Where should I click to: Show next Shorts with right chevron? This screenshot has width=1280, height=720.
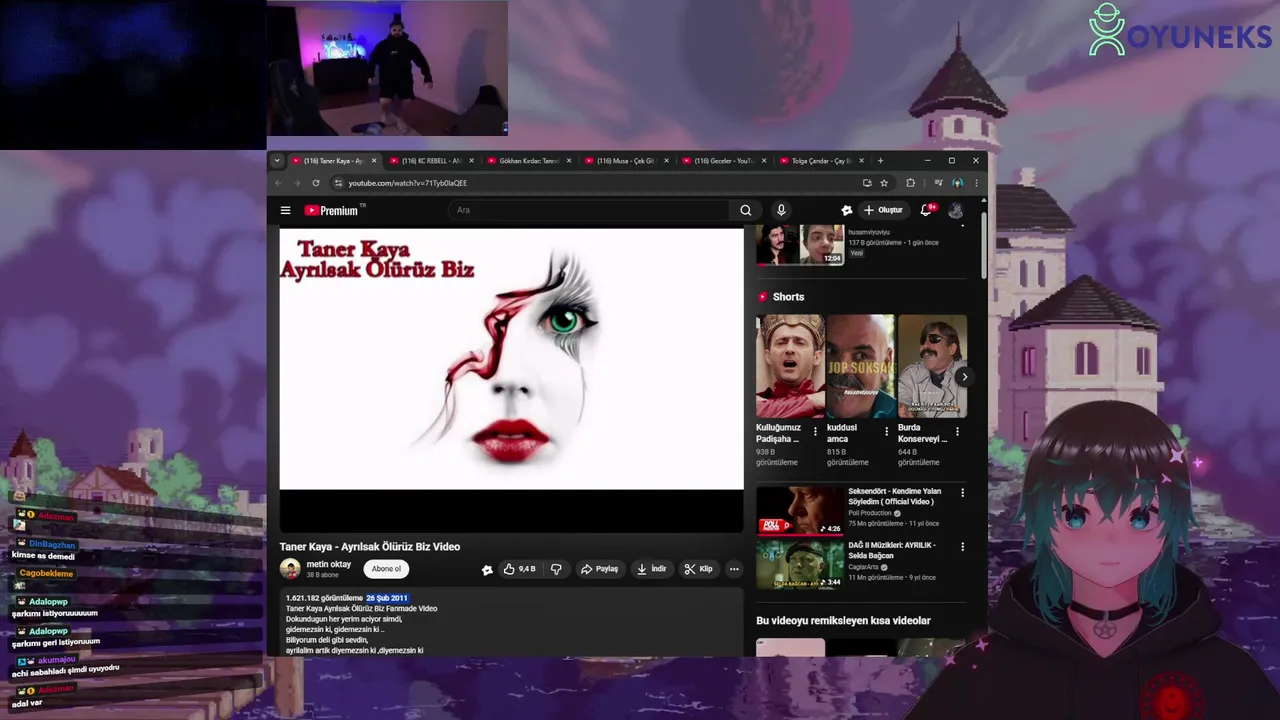963,377
